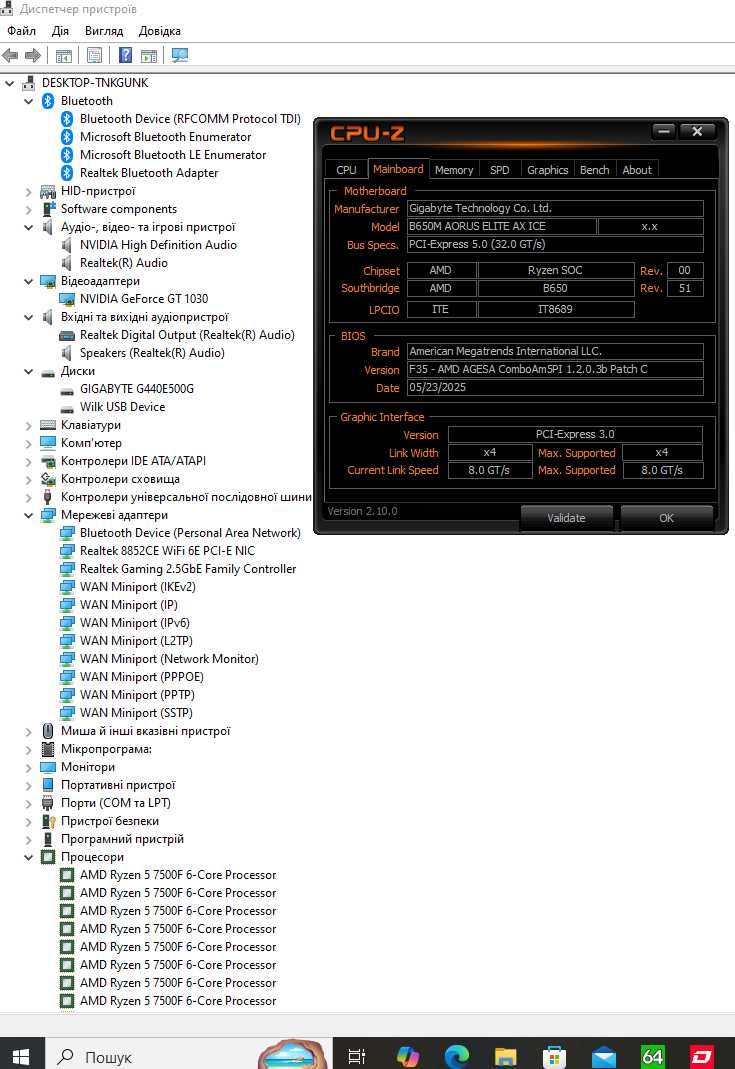Image resolution: width=735 pixels, height=1069 pixels.
Task: Toggle the action pane toolbar icon
Action: pos(149,55)
